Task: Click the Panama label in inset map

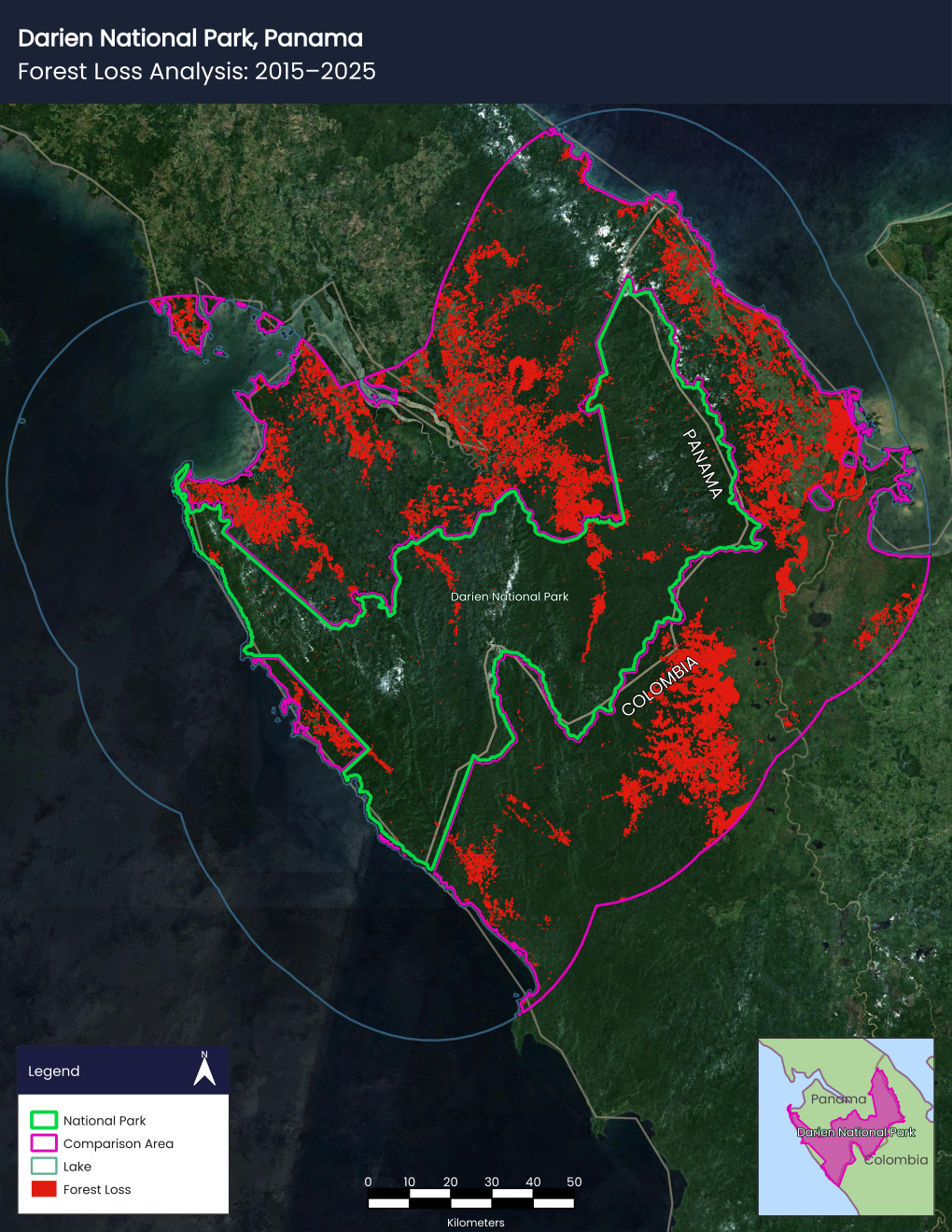Action: tap(838, 1099)
